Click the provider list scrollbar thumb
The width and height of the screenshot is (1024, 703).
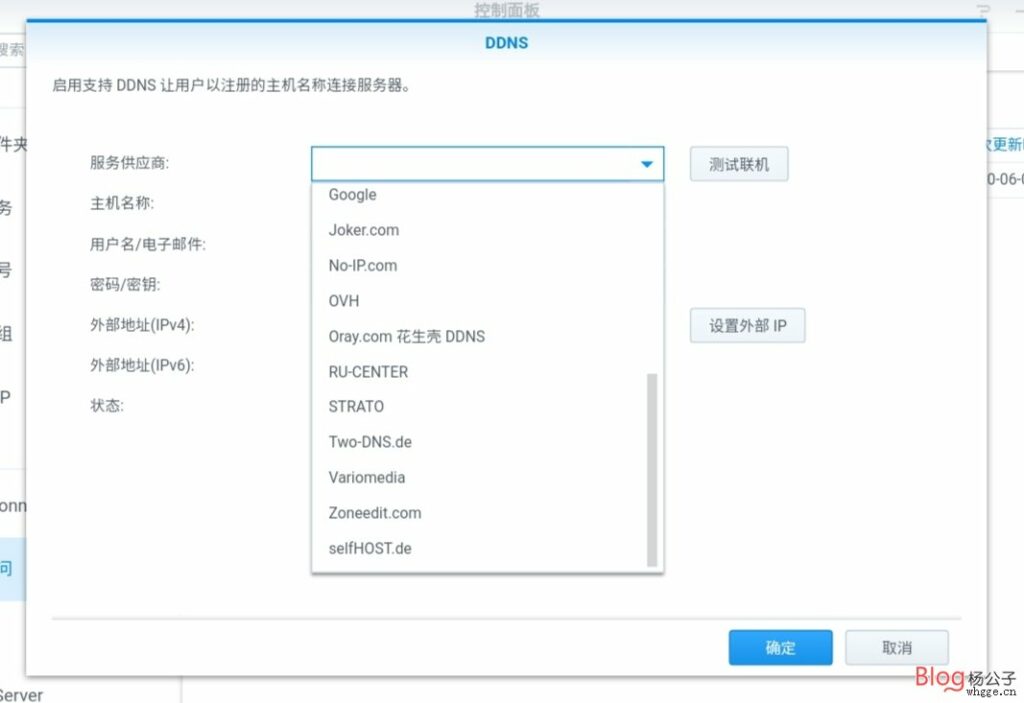651,470
